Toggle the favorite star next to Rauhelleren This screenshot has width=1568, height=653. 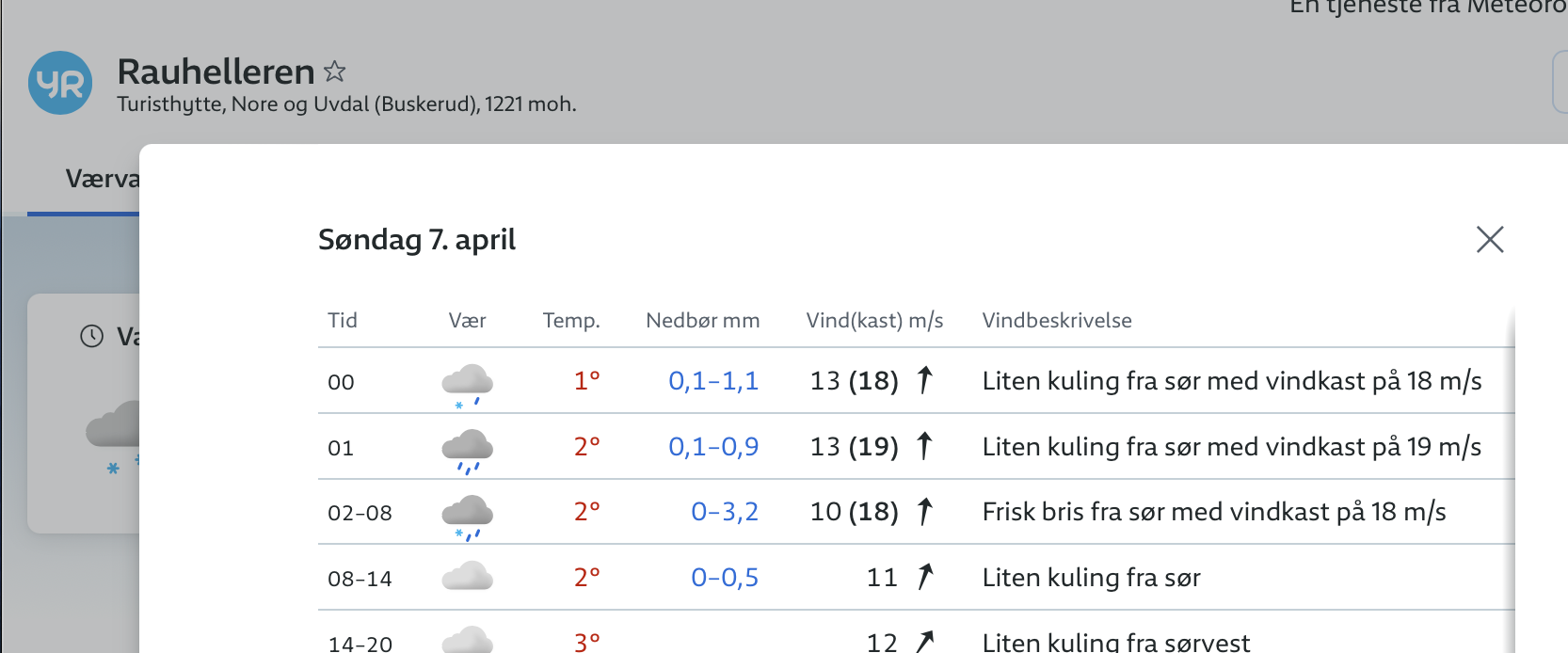coord(334,72)
